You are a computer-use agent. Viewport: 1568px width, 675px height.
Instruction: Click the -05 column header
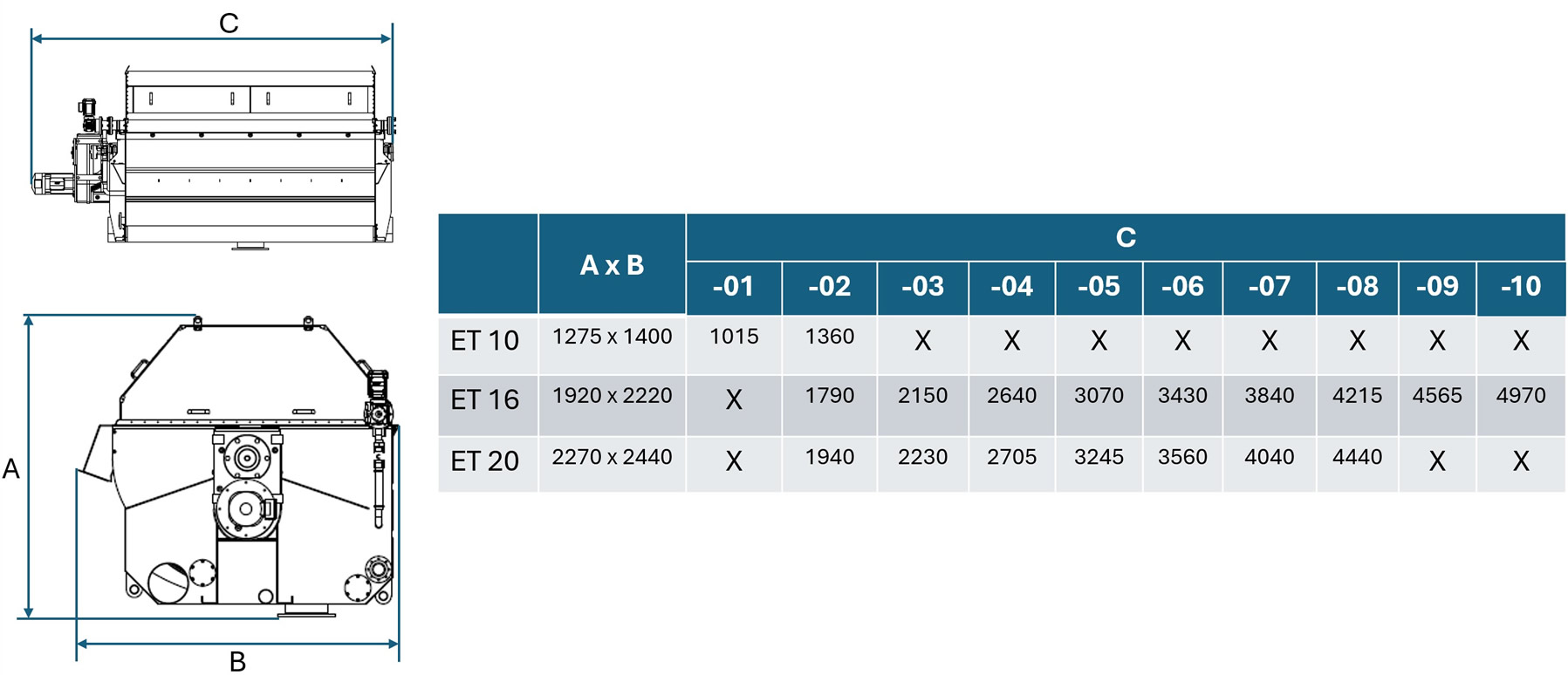[x=1099, y=286]
